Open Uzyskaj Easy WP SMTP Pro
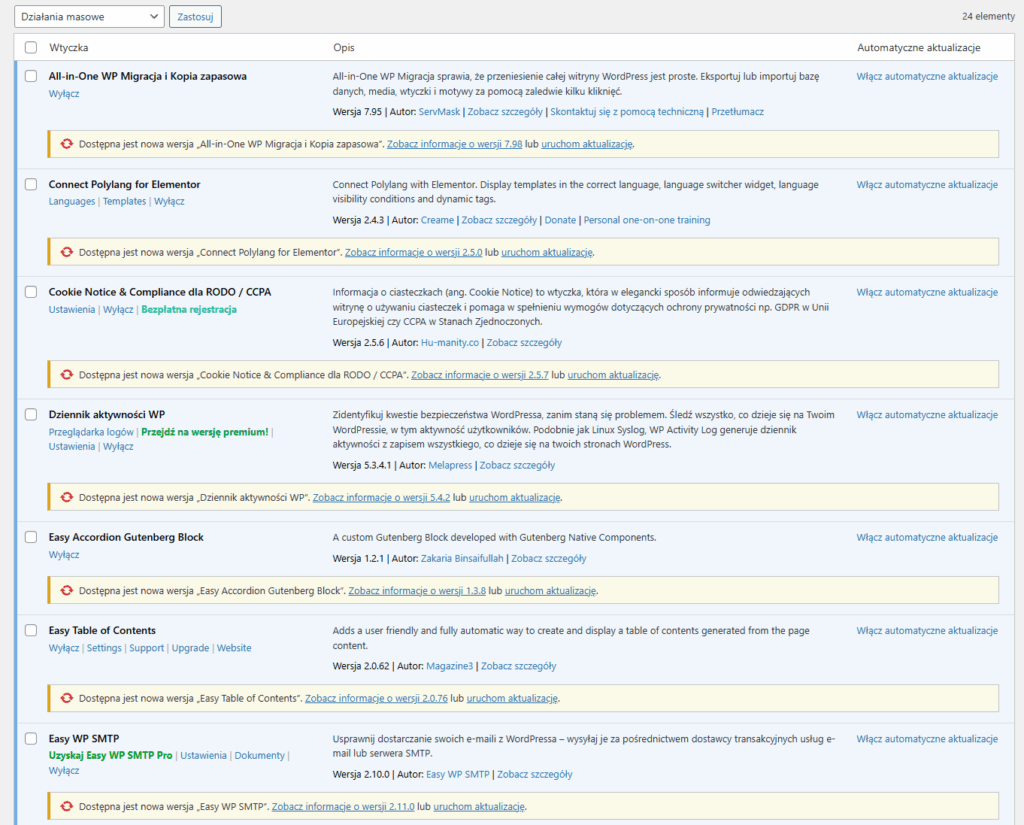This screenshot has height=825, width=1024. (109, 755)
